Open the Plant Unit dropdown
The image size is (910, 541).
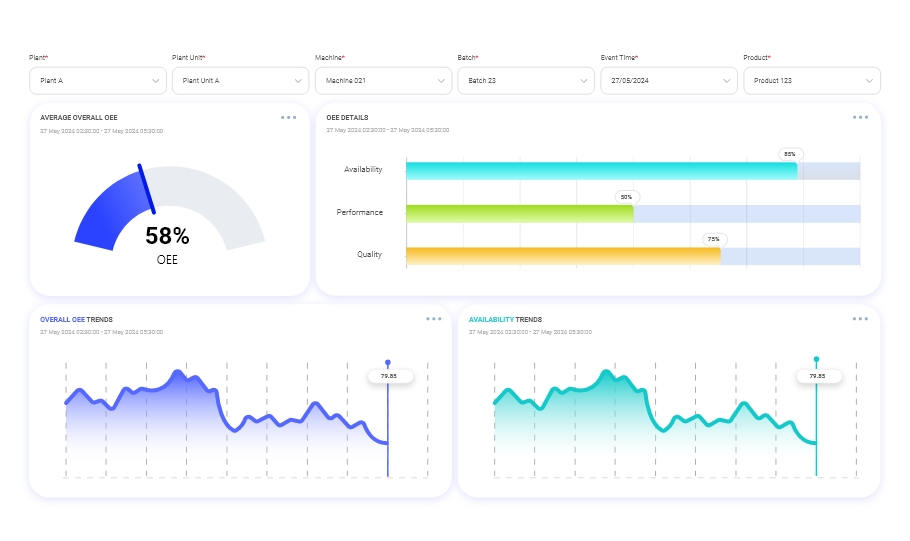tap(240, 80)
